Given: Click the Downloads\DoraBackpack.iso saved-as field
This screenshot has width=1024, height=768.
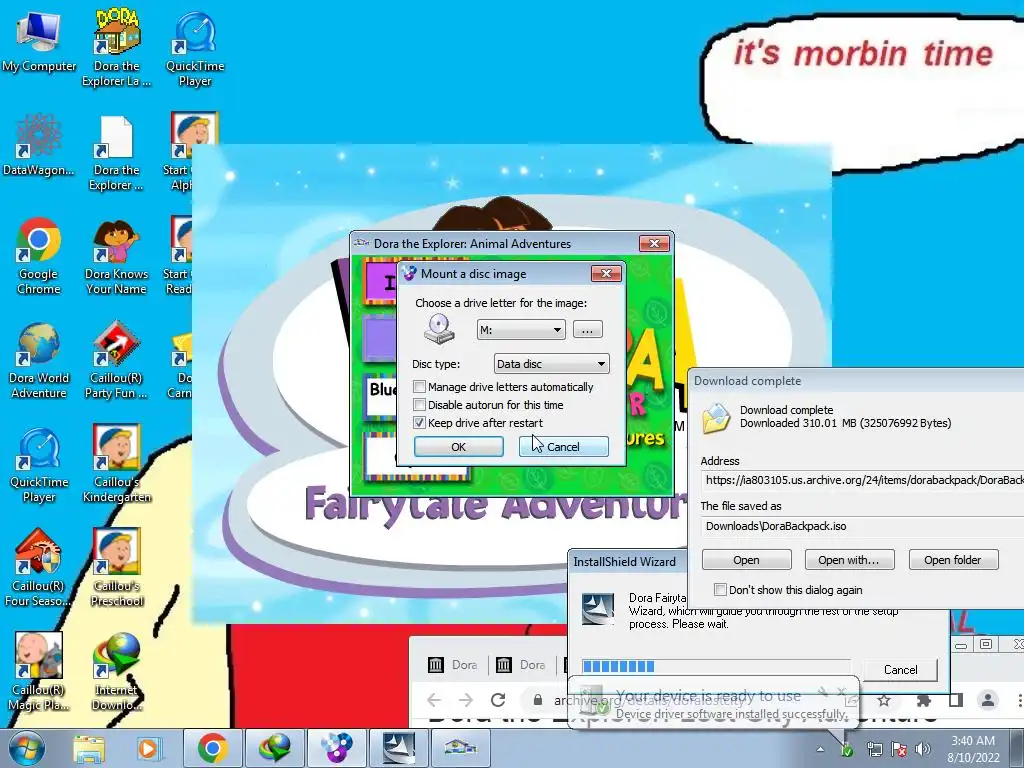Looking at the screenshot, I should point(862,526).
